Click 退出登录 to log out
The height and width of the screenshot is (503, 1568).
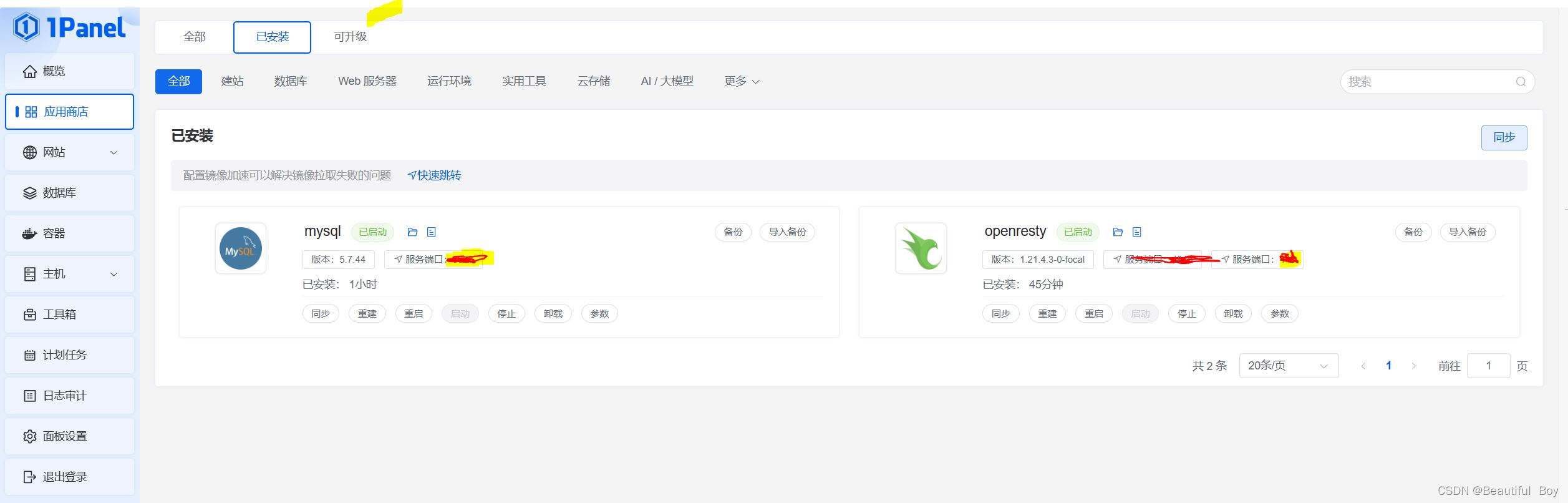(x=69, y=477)
